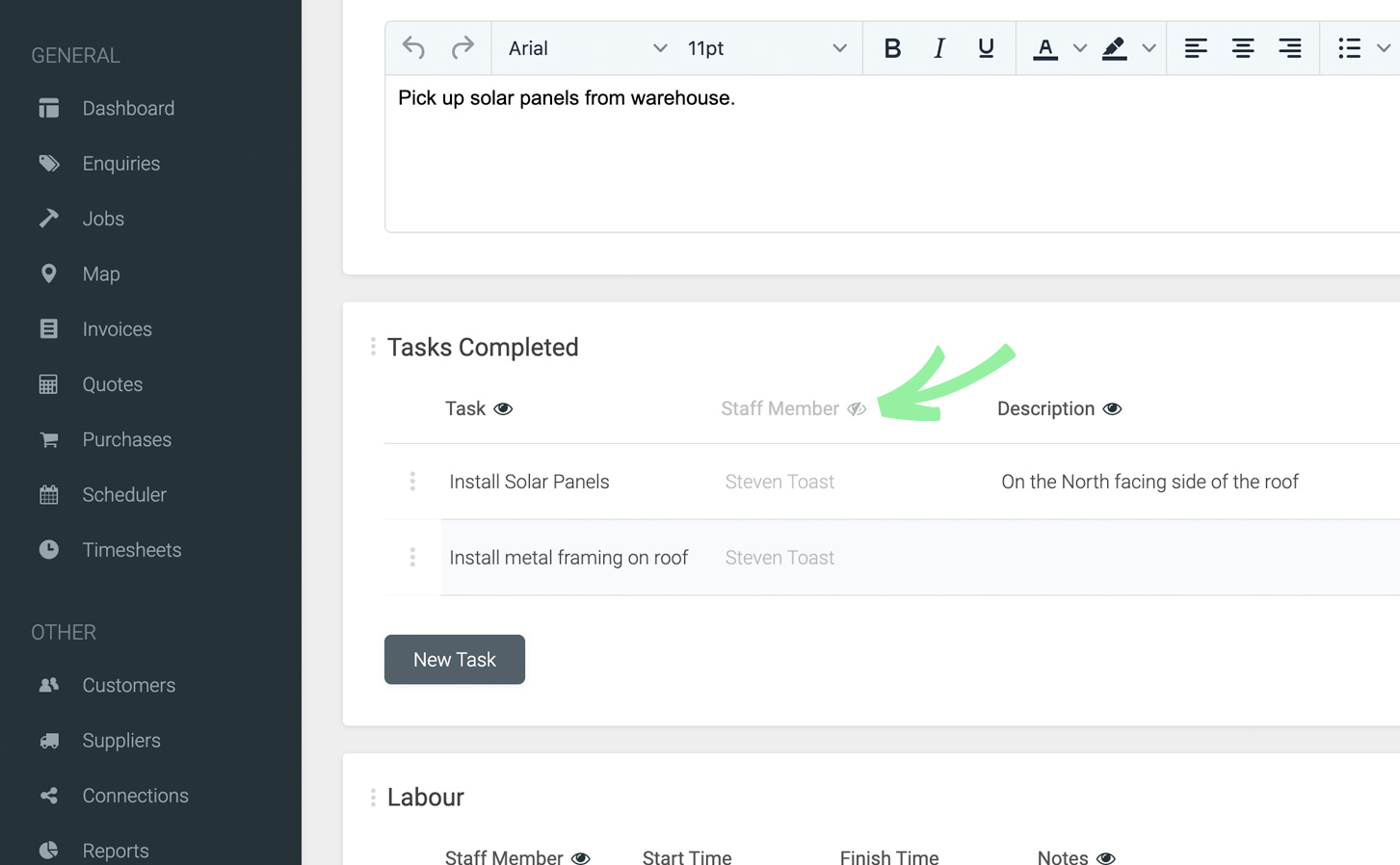Add a New Task
Image resolution: width=1400 pixels, height=865 pixels.
pyautogui.click(x=455, y=660)
